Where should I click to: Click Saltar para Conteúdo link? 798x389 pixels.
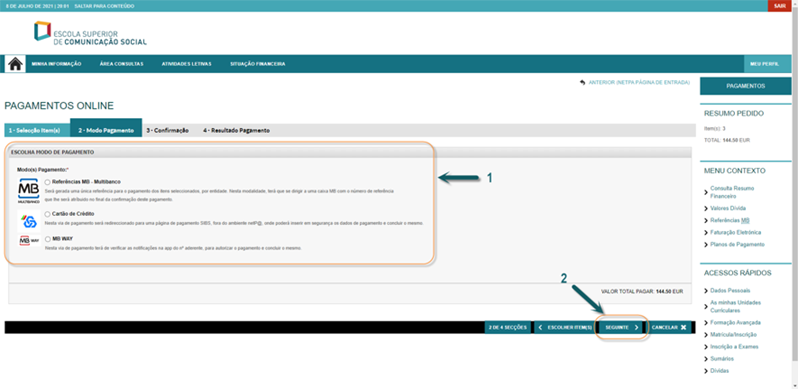104,6
